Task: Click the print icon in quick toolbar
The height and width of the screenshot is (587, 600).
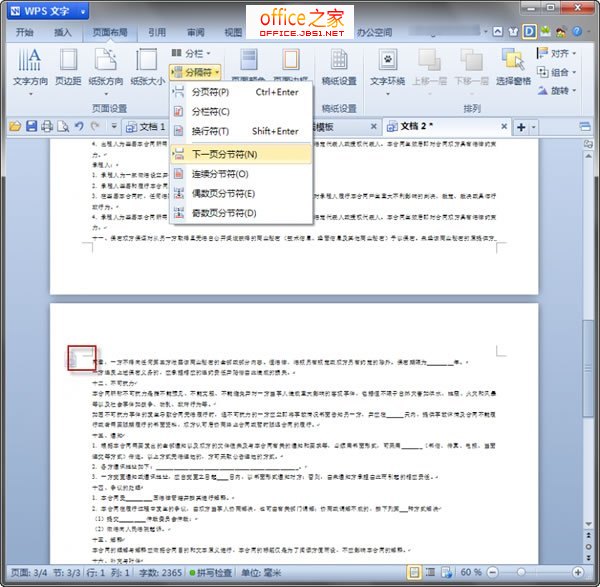Action: tap(47, 126)
